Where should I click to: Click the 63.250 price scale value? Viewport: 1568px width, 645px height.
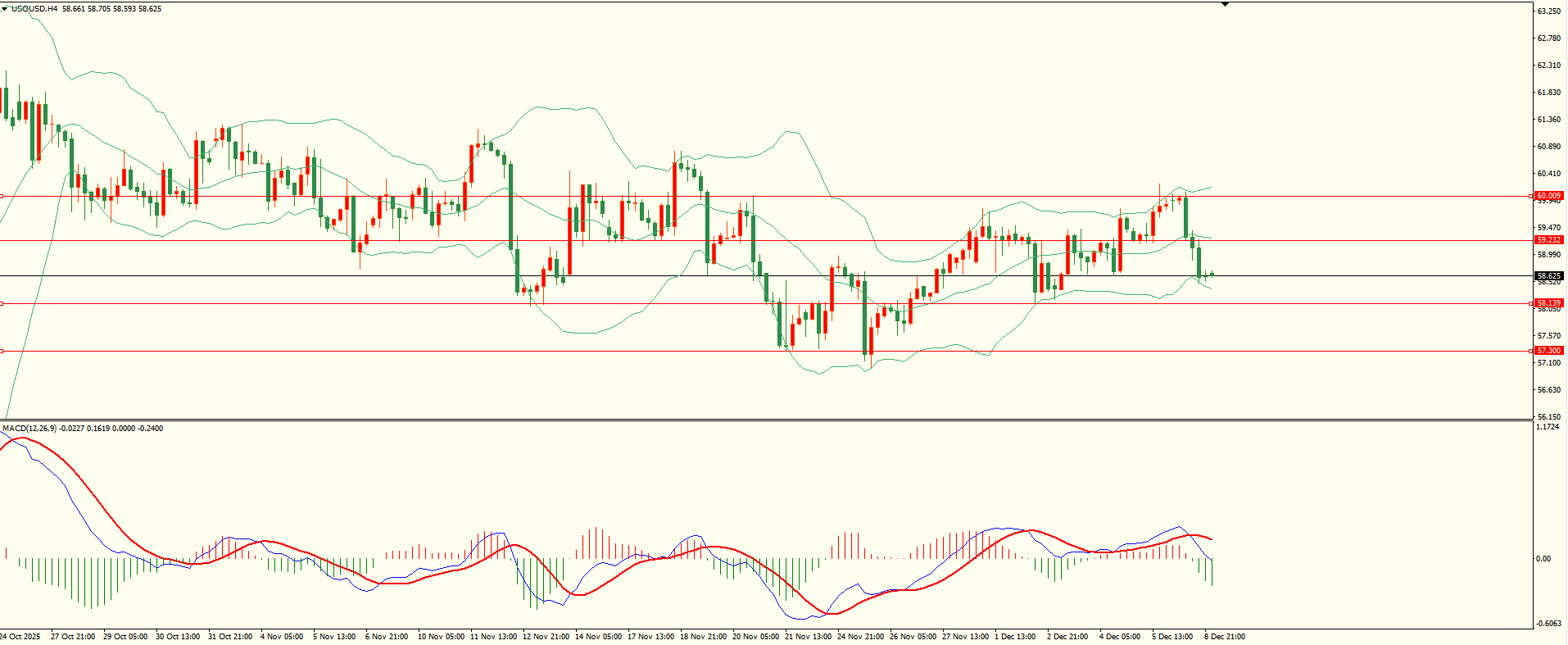tap(1548, 11)
